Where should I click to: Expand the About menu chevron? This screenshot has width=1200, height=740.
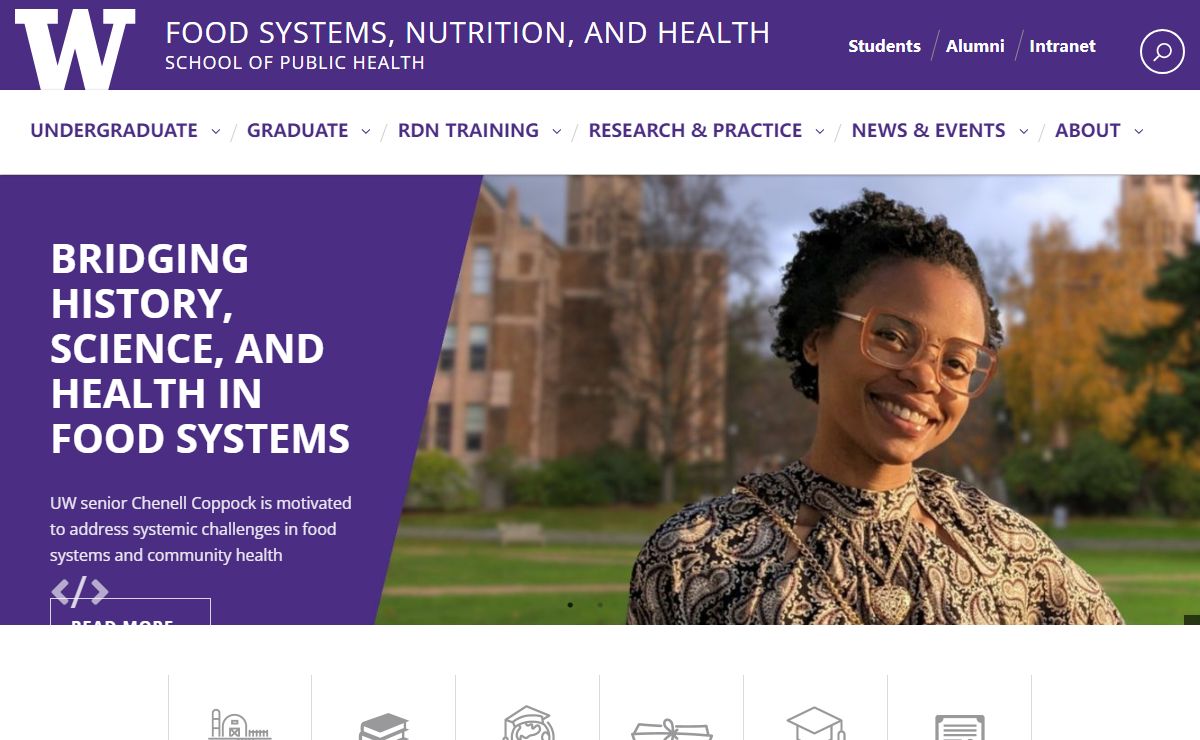coord(1139,131)
